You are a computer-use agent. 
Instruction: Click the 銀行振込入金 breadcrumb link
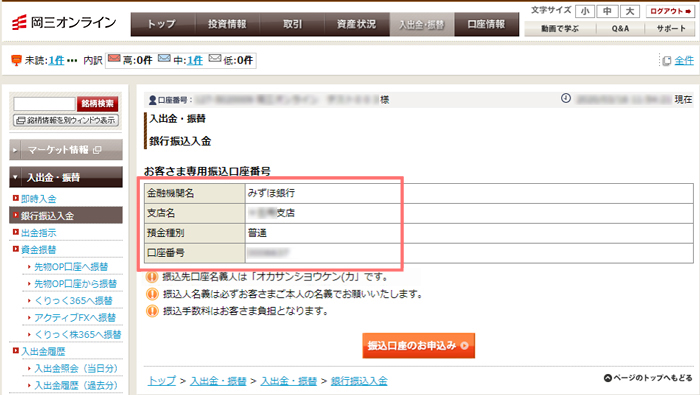(x=359, y=381)
